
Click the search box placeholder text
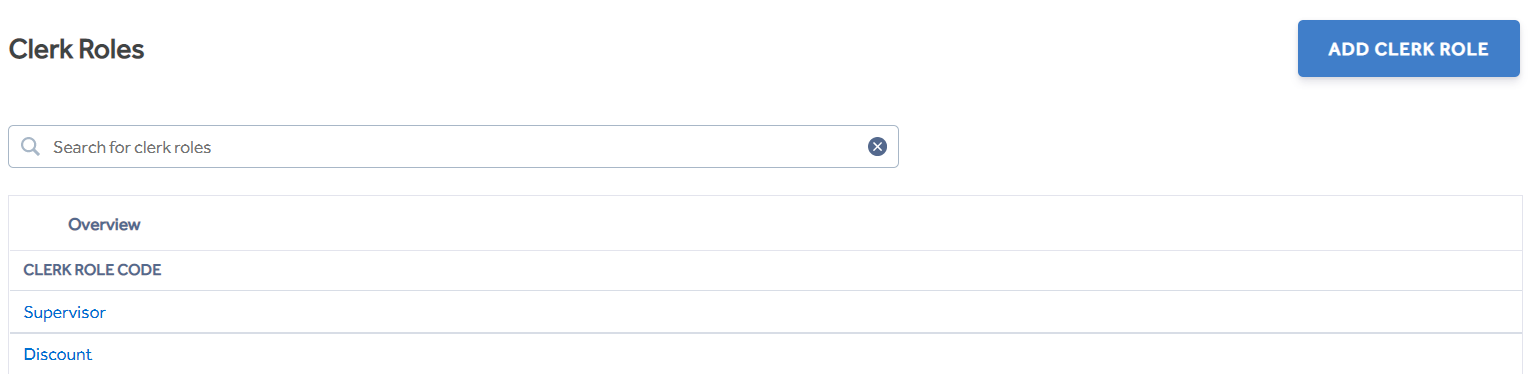(132, 147)
